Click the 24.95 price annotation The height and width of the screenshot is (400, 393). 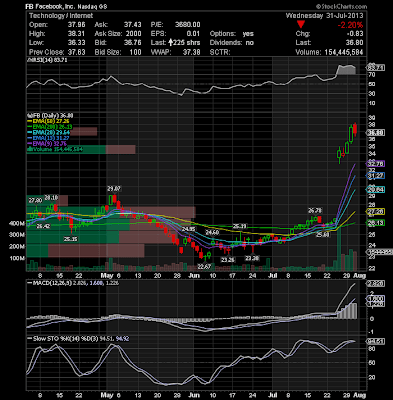[188, 229]
